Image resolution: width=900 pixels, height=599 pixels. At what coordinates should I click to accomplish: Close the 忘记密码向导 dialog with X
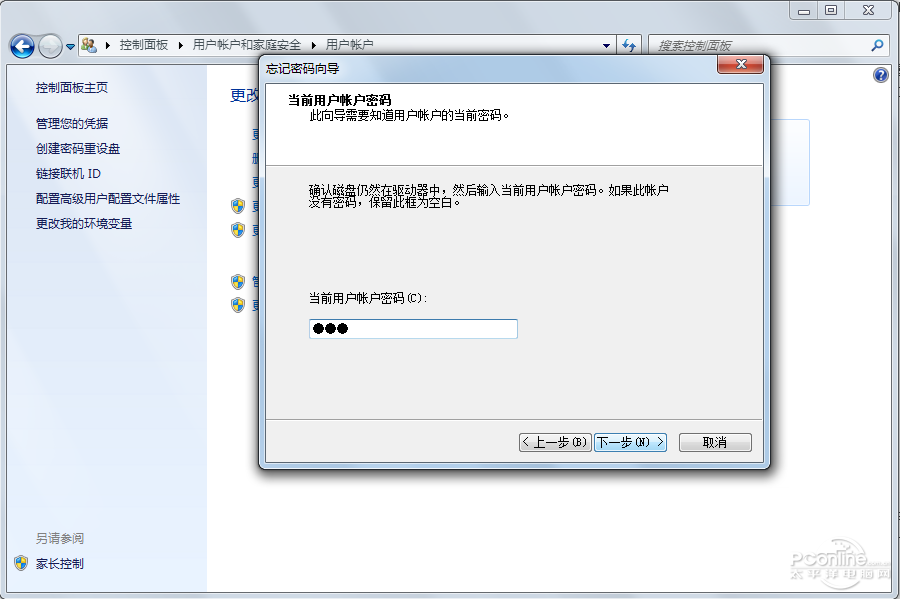point(741,65)
